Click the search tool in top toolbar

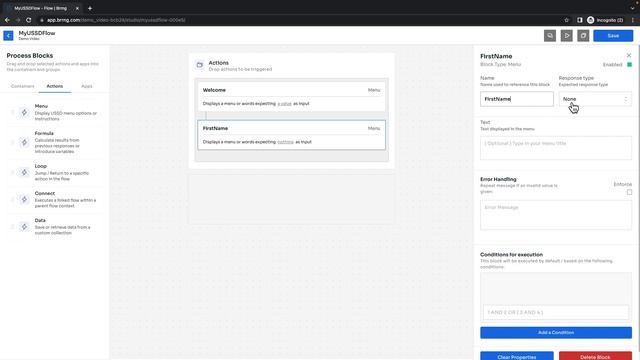pyautogui.click(x=550, y=36)
